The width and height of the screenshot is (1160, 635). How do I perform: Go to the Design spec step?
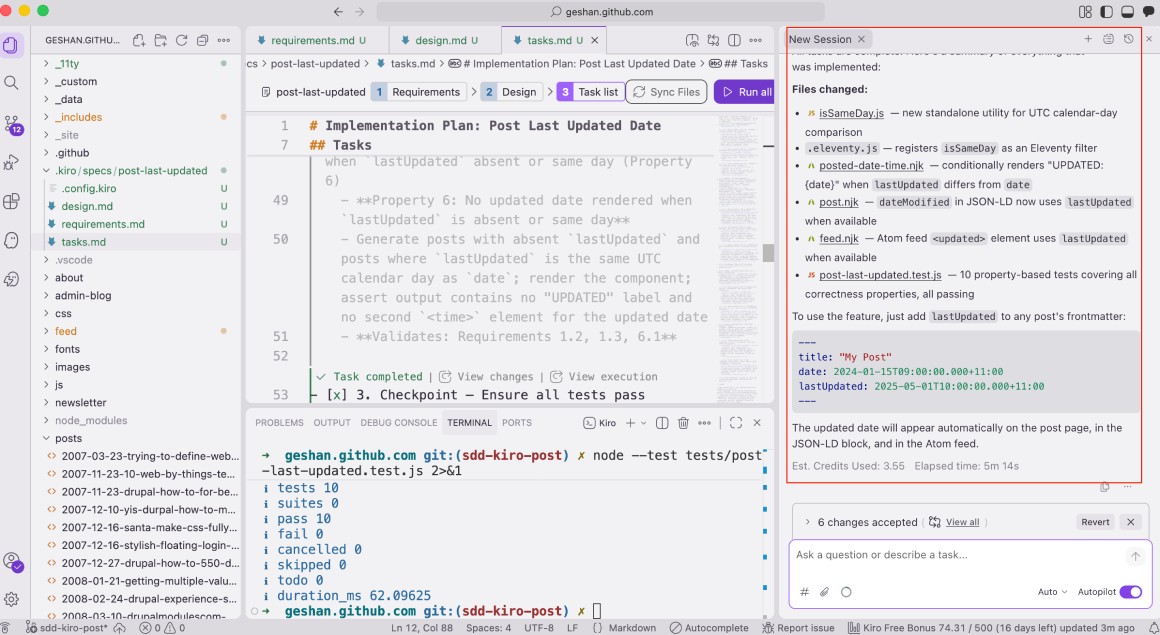click(511, 92)
